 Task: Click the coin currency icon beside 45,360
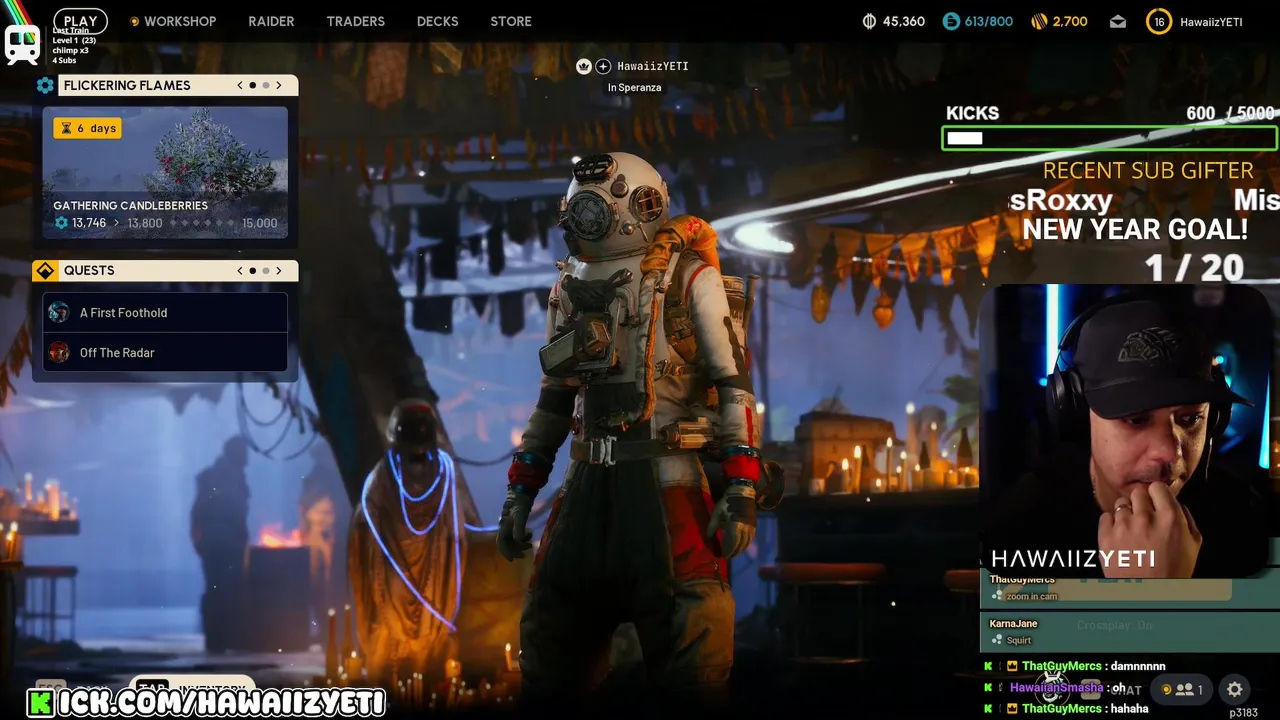[x=869, y=21]
